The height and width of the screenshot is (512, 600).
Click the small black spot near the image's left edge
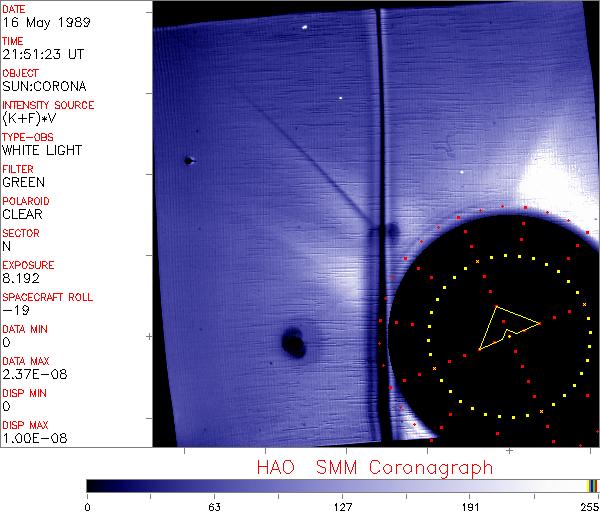coord(188,161)
